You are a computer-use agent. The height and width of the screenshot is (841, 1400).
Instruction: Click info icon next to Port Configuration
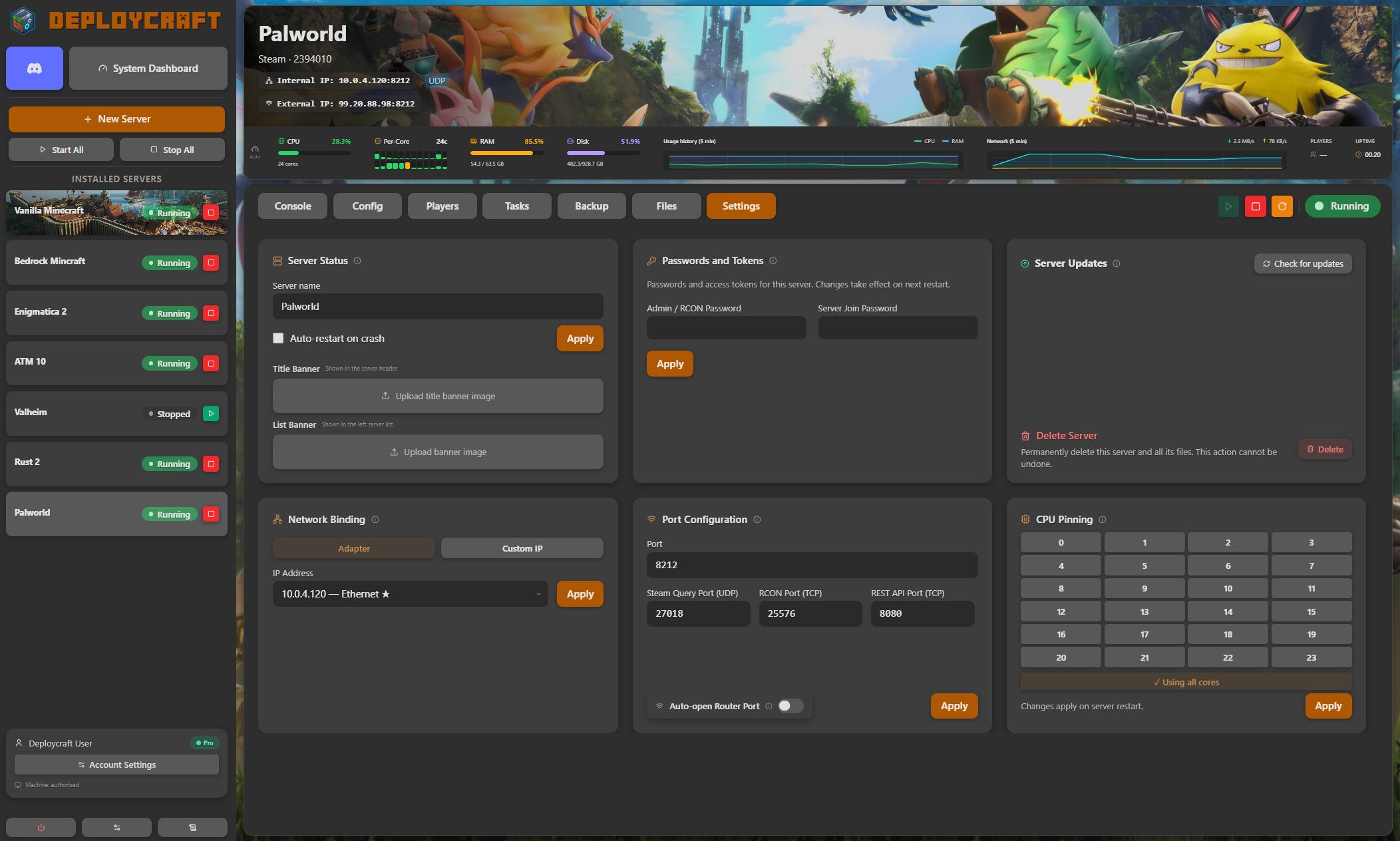(x=757, y=520)
